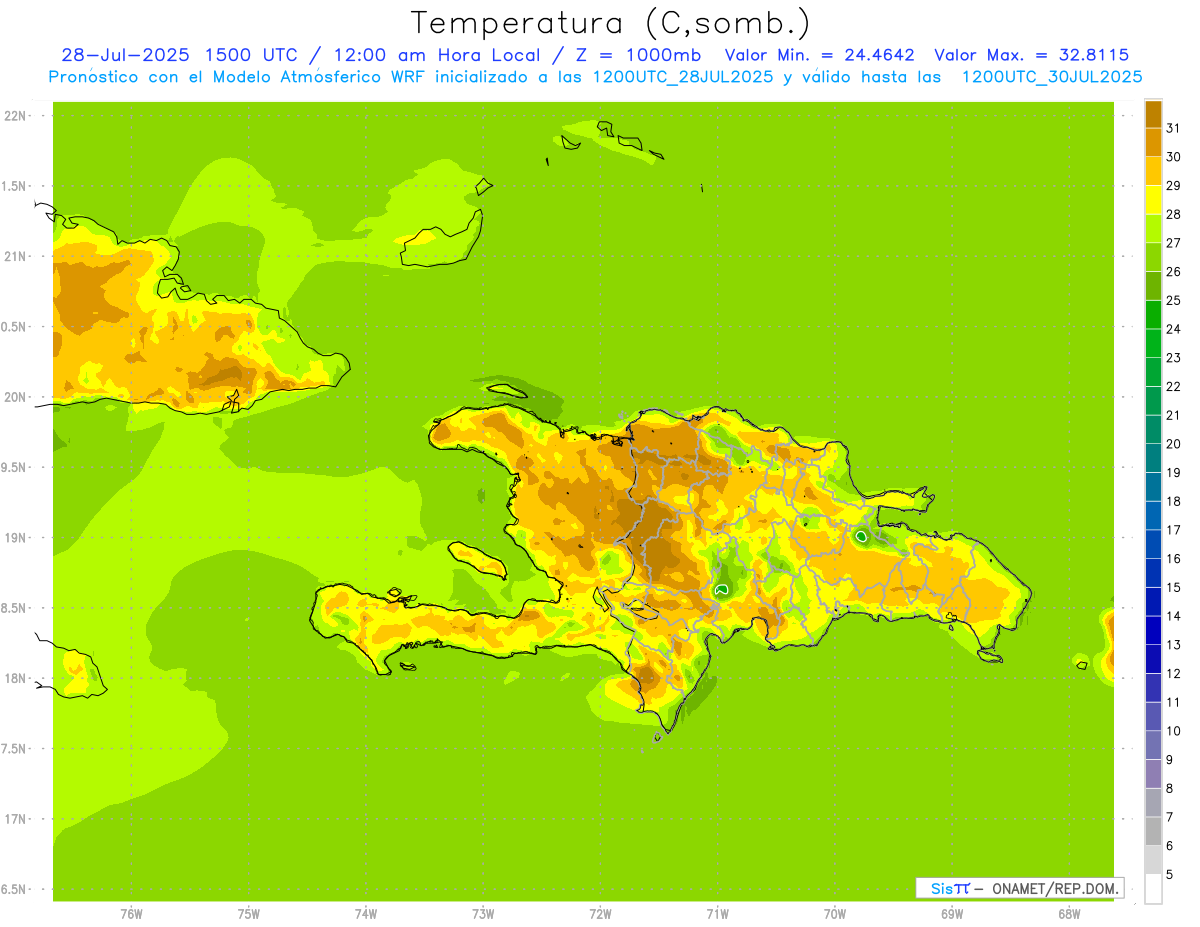Click the "73W" longitude label
This screenshot has height=927, width=1200.
[483, 914]
